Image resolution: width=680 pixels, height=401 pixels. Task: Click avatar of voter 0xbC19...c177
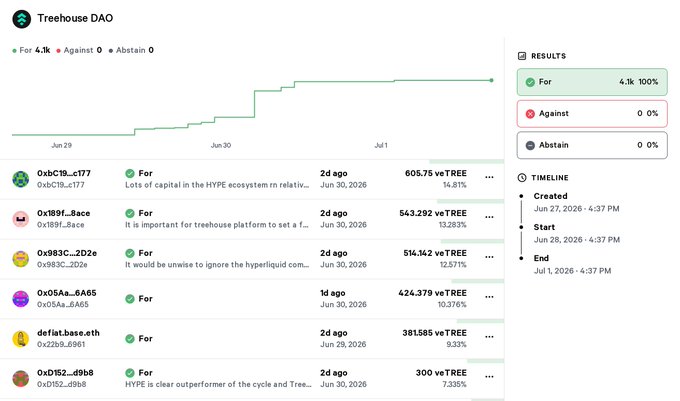[x=20, y=179]
